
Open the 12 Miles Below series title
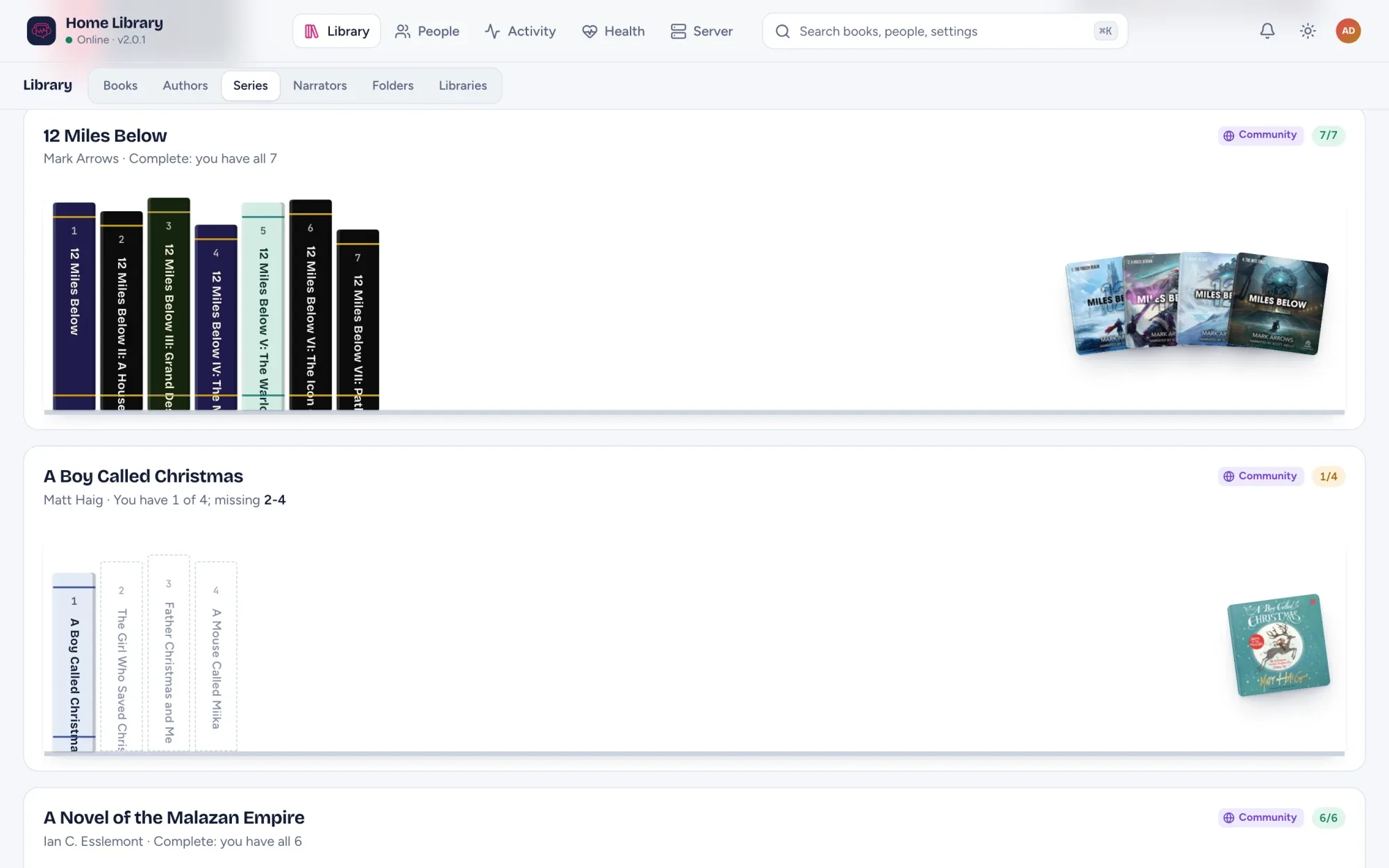coord(105,135)
